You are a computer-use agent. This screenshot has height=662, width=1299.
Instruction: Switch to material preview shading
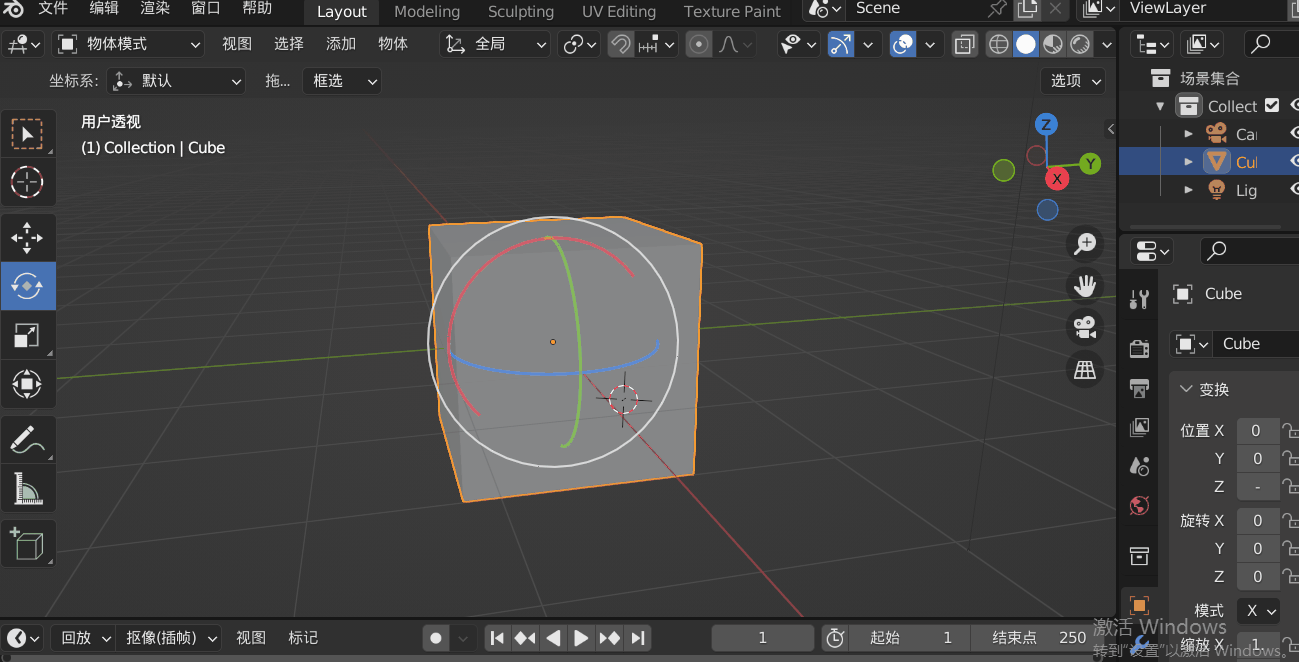(1053, 44)
